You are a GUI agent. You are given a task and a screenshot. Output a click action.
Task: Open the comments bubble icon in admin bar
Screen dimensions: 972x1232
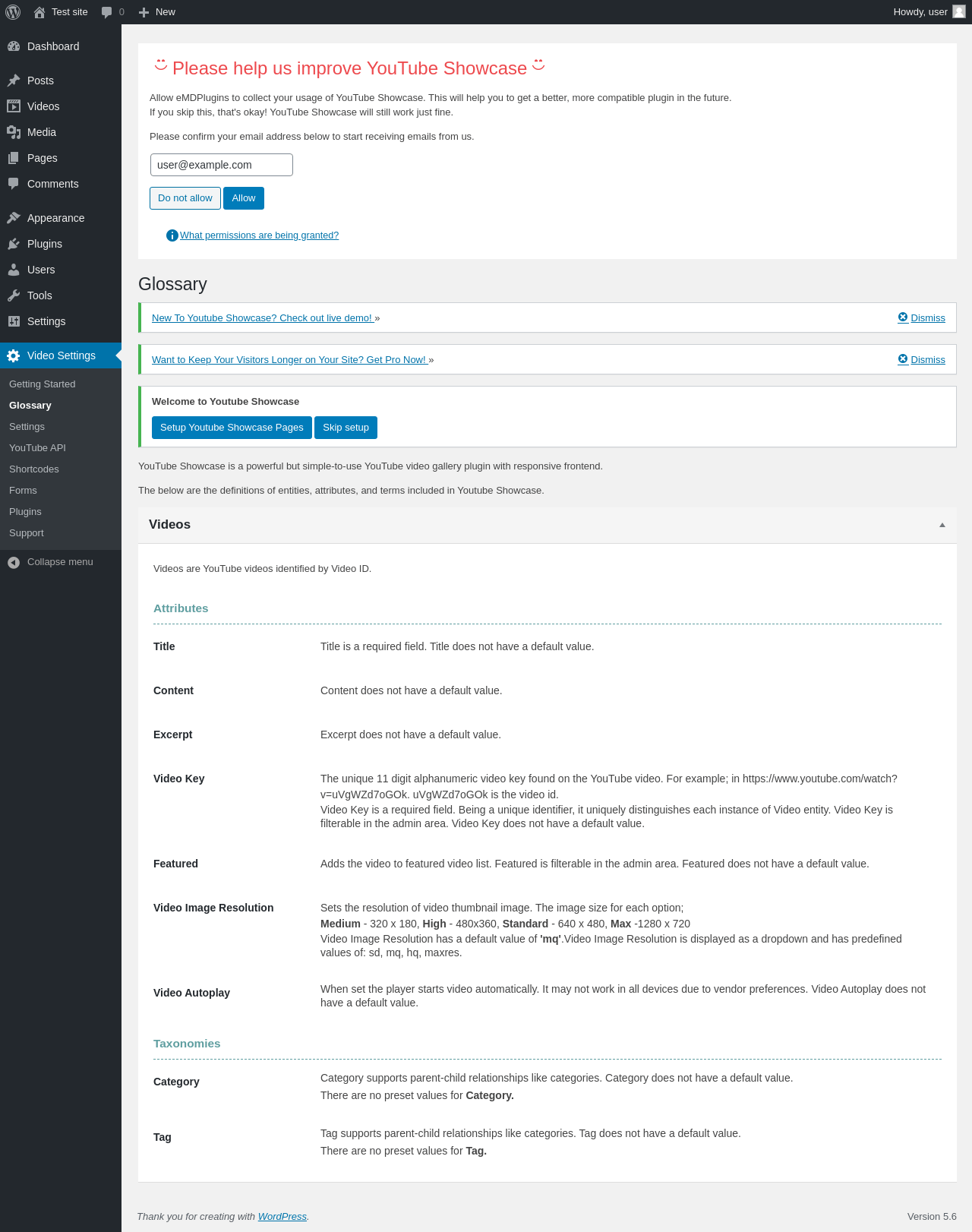pyautogui.click(x=106, y=12)
